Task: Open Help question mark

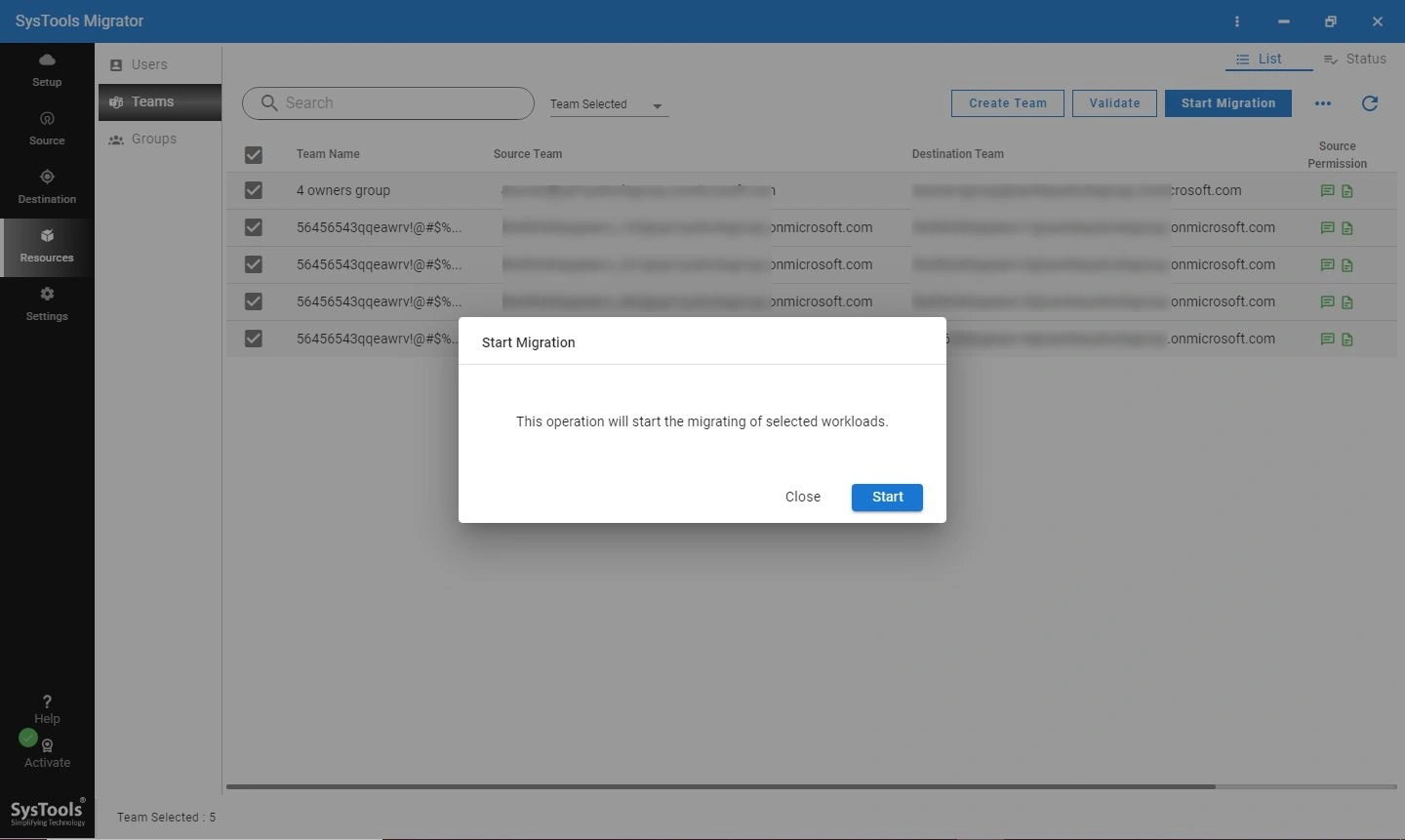Action: [x=47, y=709]
